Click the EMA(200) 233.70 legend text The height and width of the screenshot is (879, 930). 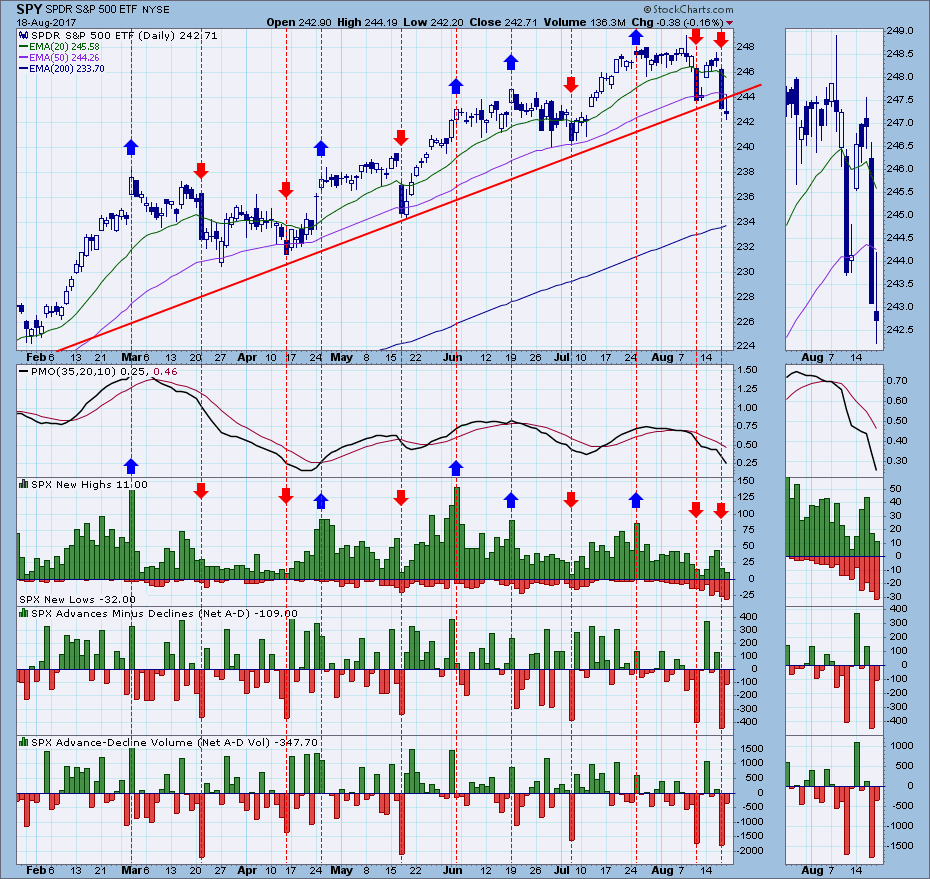click(x=66, y=69)
